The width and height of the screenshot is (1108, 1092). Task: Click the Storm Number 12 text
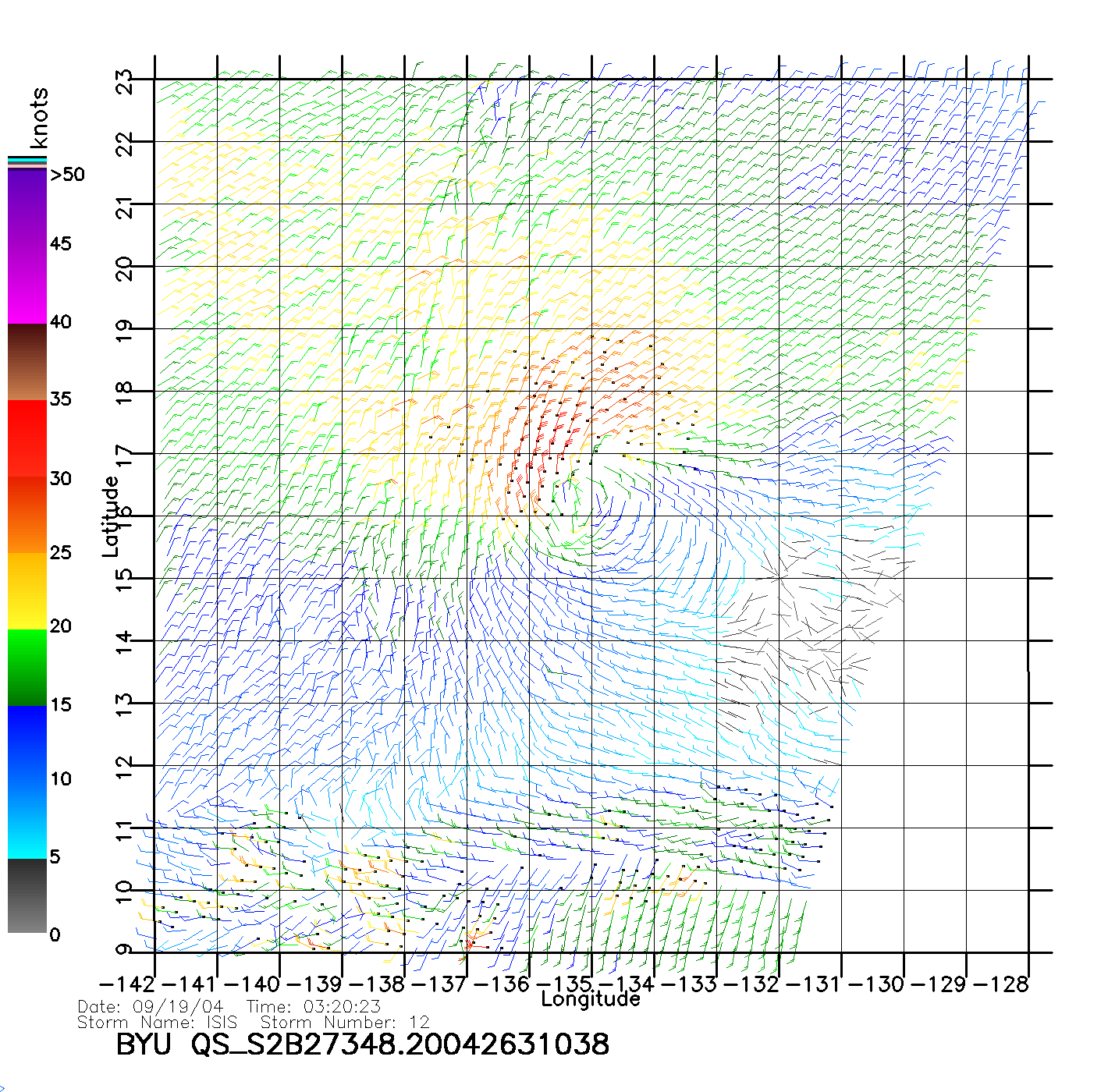(x=344, y=1023)
